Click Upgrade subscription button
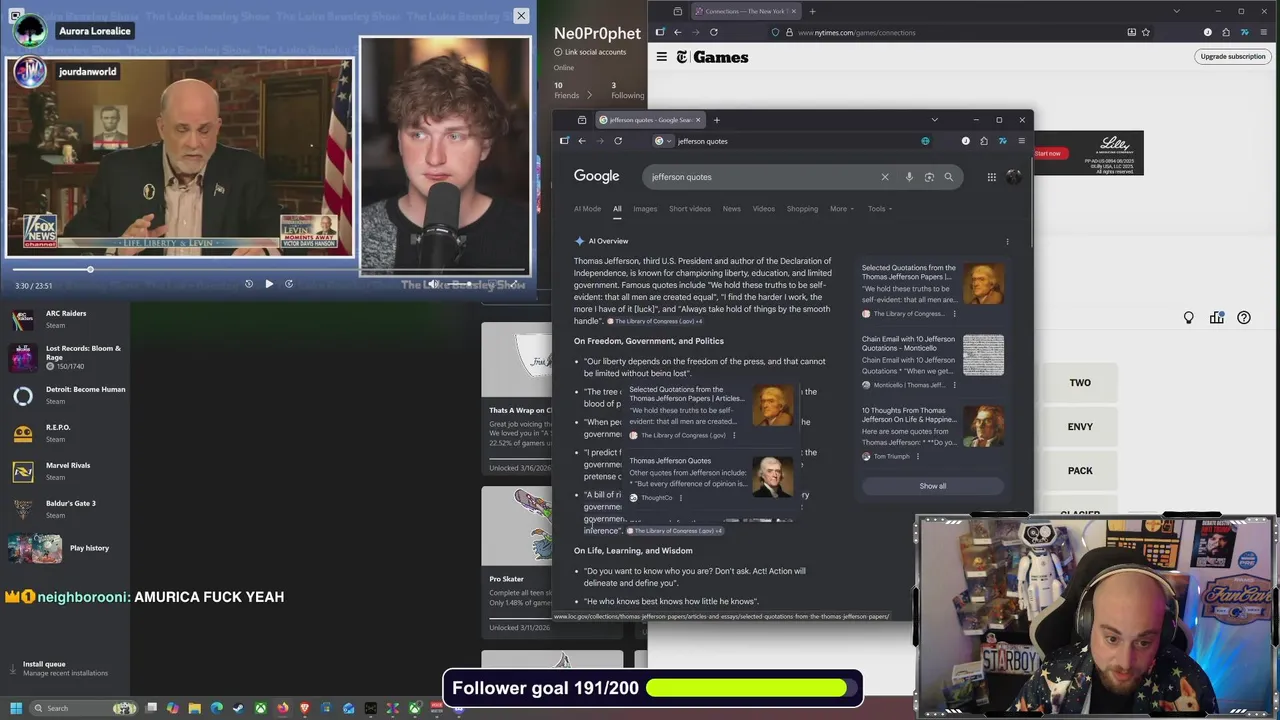This screenshot has height=720, width=1280. pyautogui.click(x=1233, y=56)
